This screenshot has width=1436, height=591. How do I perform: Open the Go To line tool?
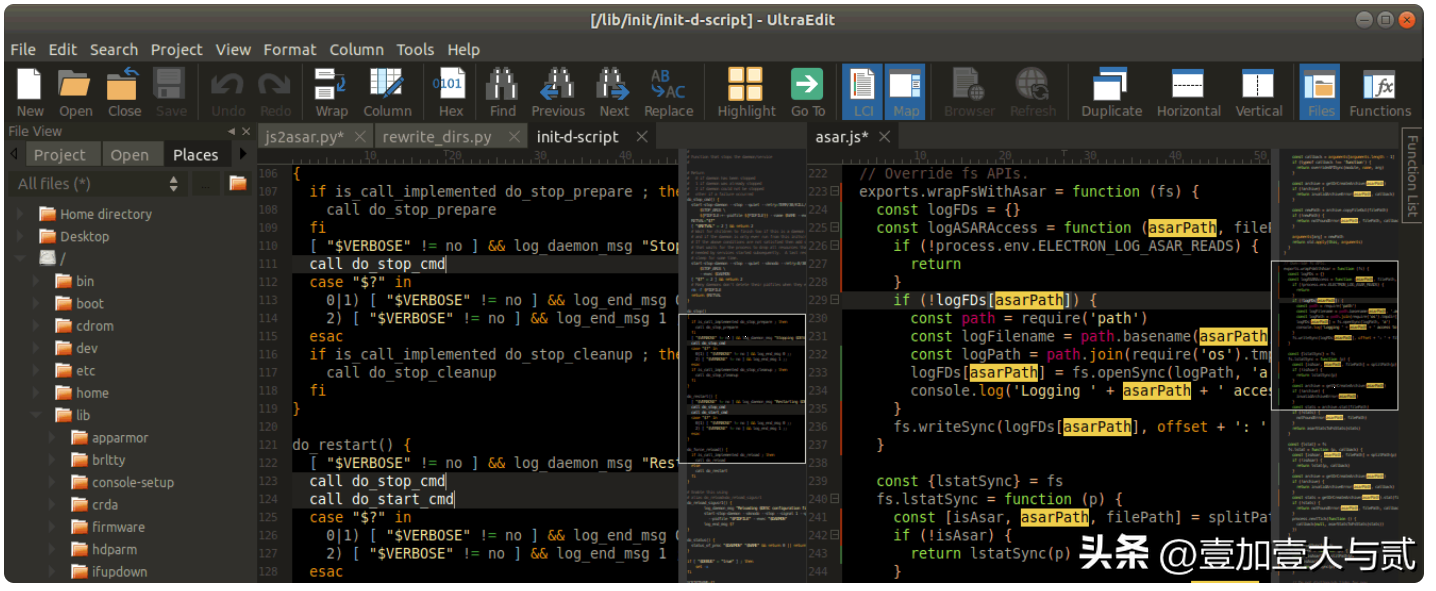click(808, 93)
